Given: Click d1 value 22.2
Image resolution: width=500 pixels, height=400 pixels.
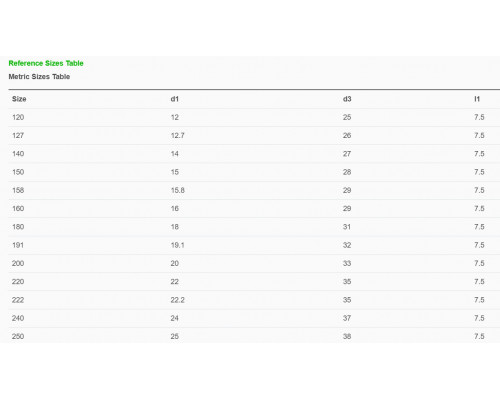Looking at the screenshot, I should 178,300.
